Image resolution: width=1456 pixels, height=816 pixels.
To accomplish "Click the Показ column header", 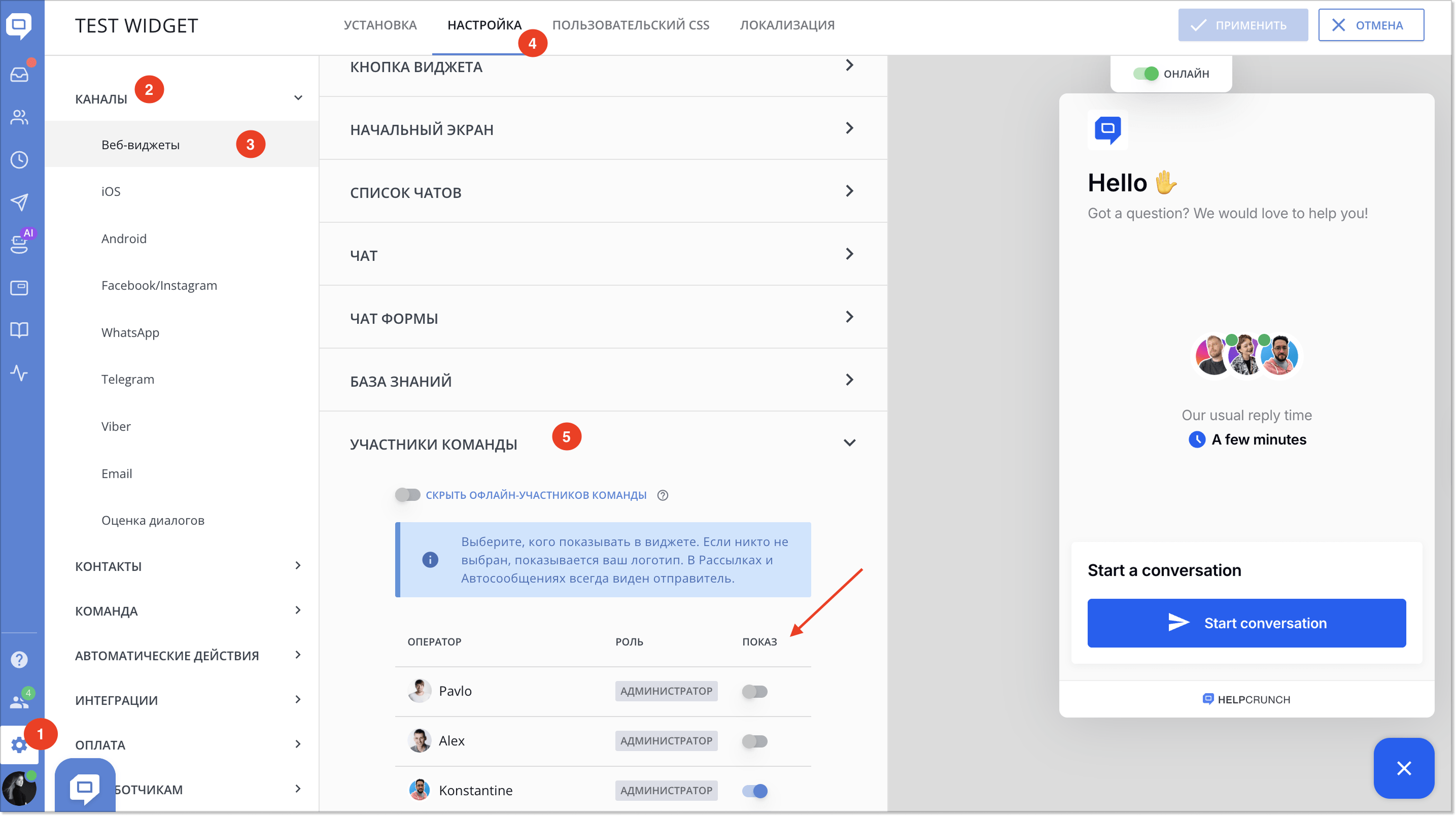I will point(759,642).
